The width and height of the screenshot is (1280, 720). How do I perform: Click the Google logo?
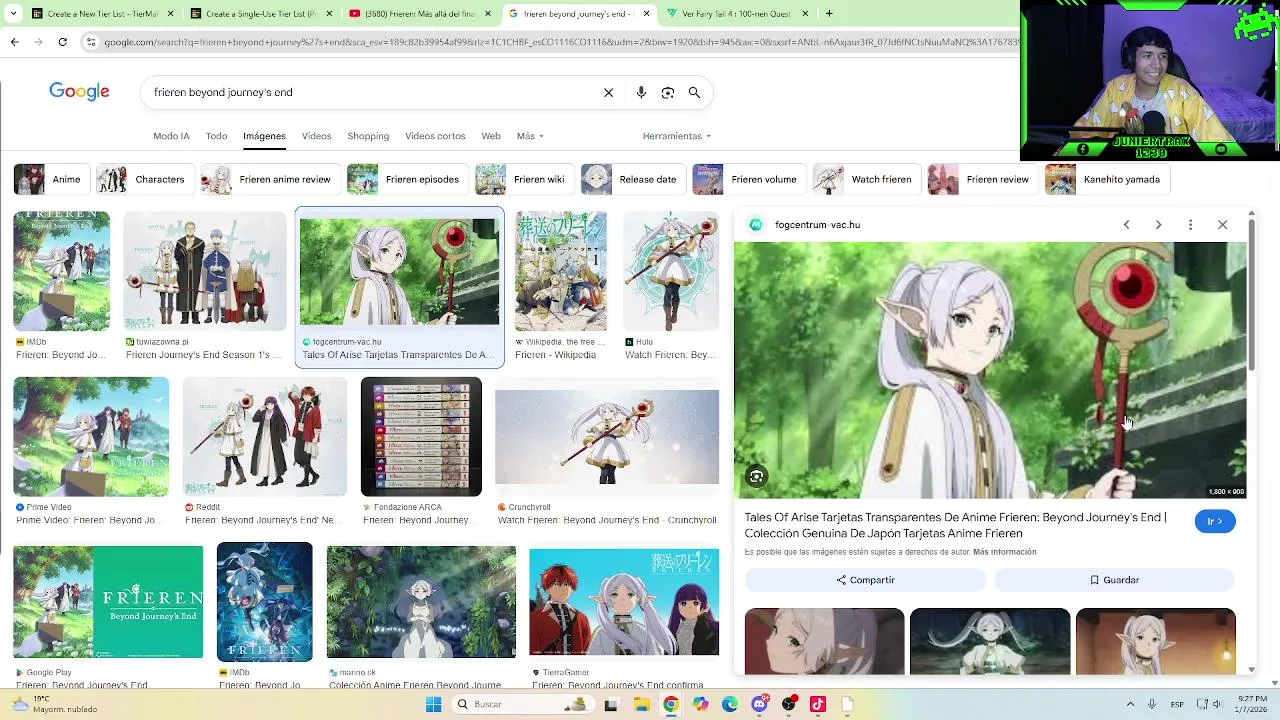click(79, 92)
